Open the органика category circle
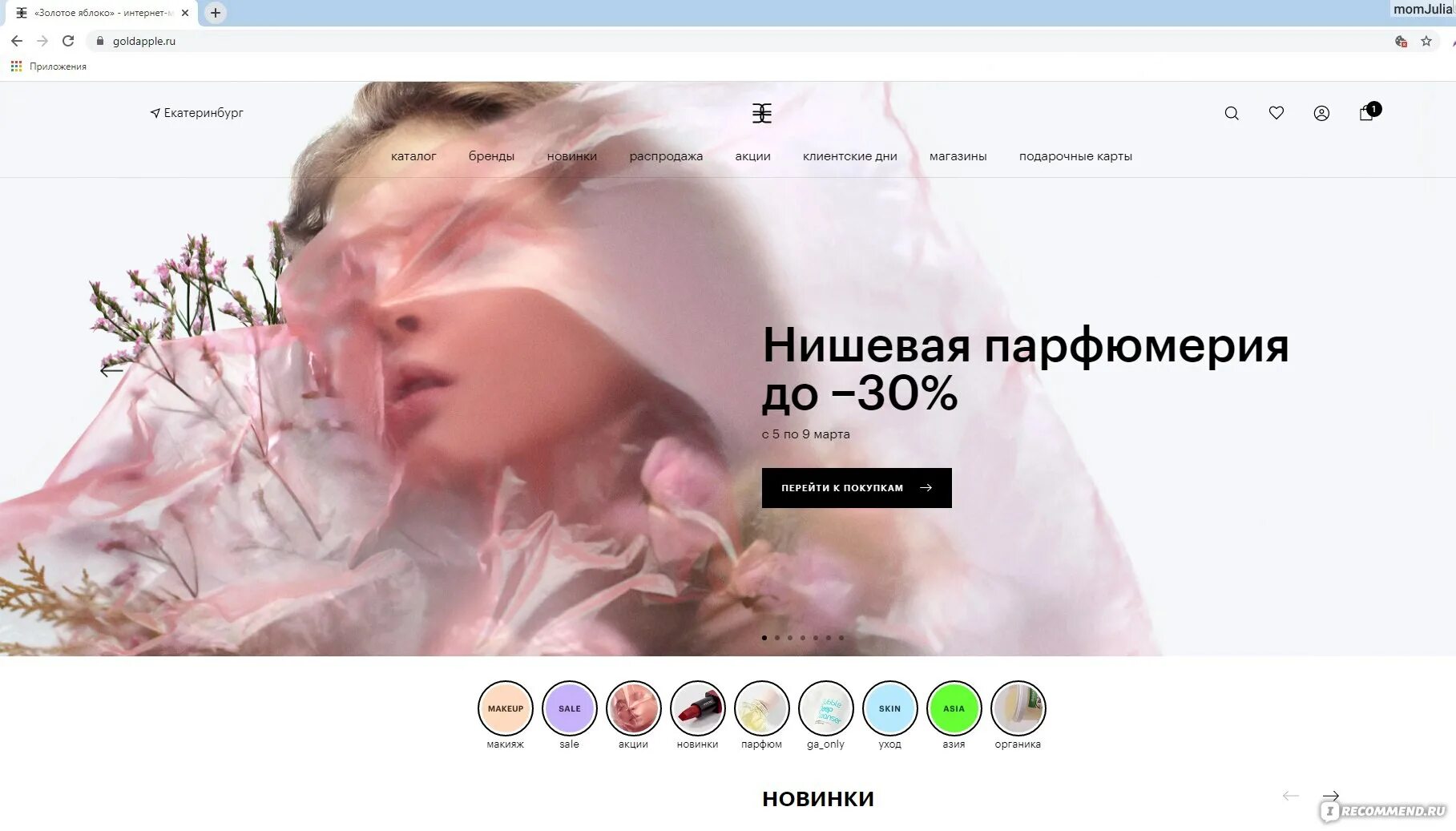This screenshot has width=1456, height=831. coord(1018,708)
